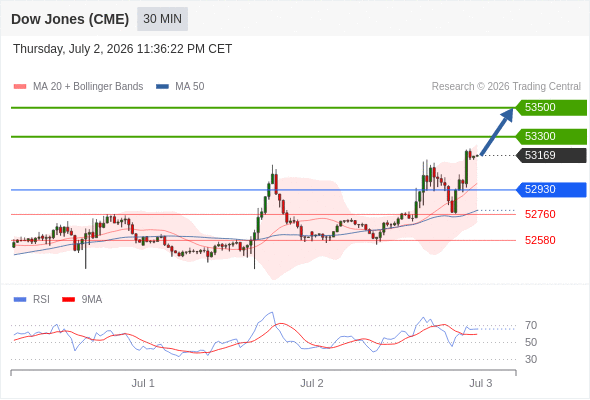Toggle the 9MA legend entry
This screenshot has height=400, width=590.
pyautogui.click(x=82, y=300)
